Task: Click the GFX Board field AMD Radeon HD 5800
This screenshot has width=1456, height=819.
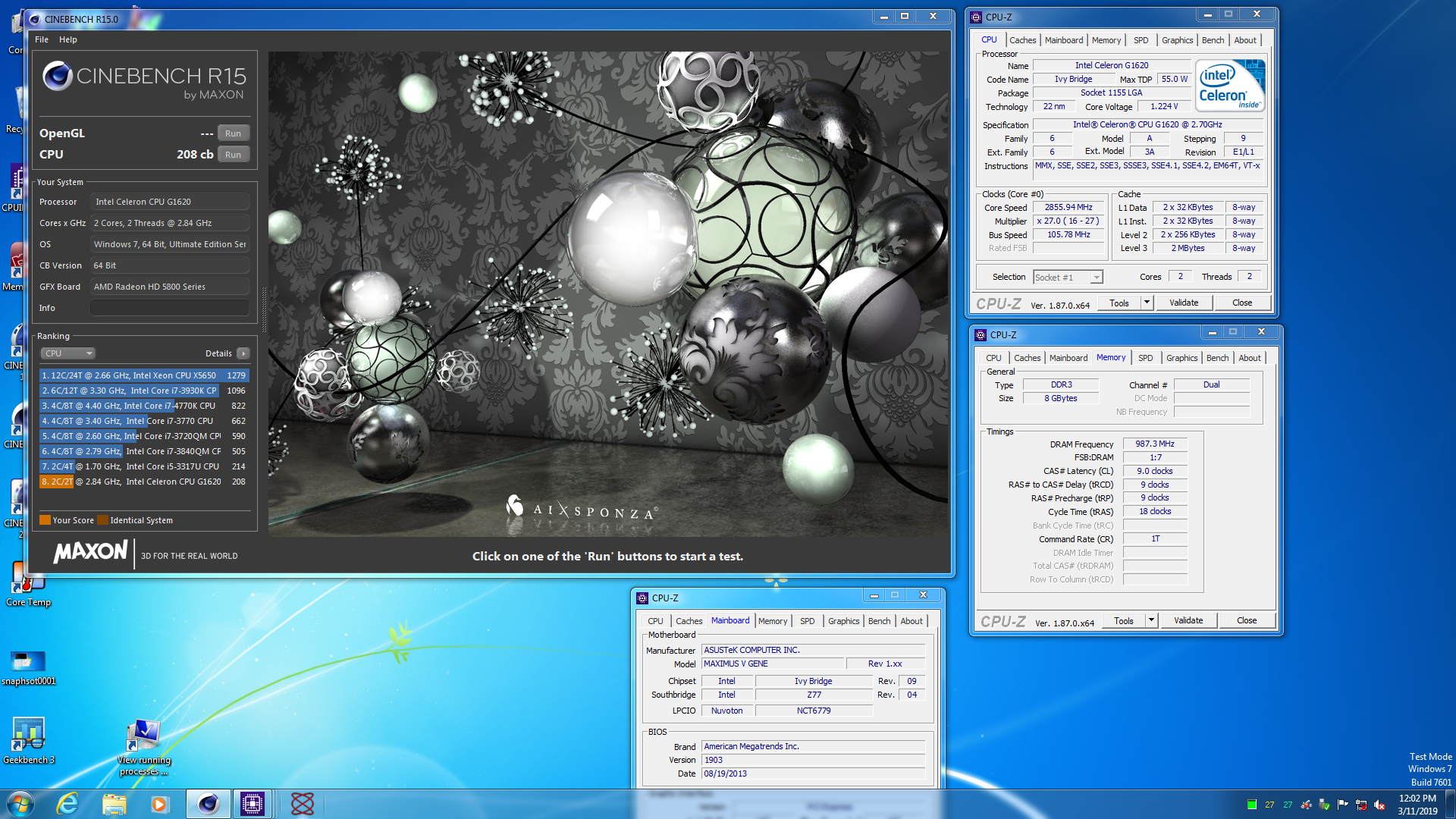Action: [170, 287]
